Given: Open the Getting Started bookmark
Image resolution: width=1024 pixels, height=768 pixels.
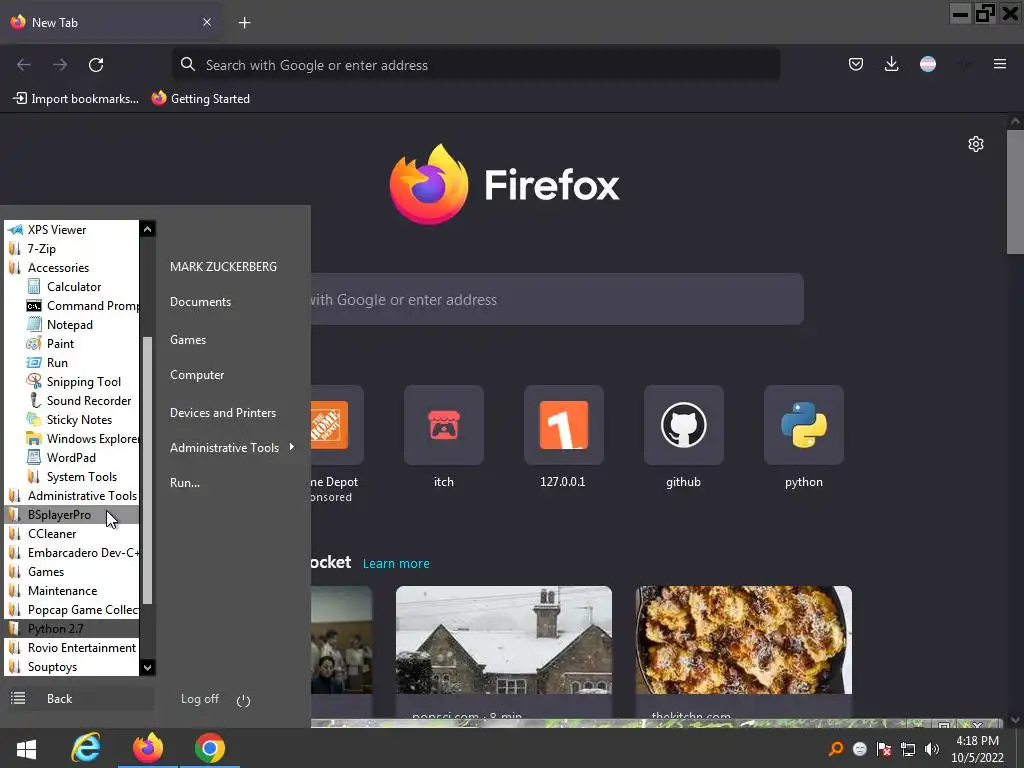Looking at the screenshot, I should tap(200, 99).
